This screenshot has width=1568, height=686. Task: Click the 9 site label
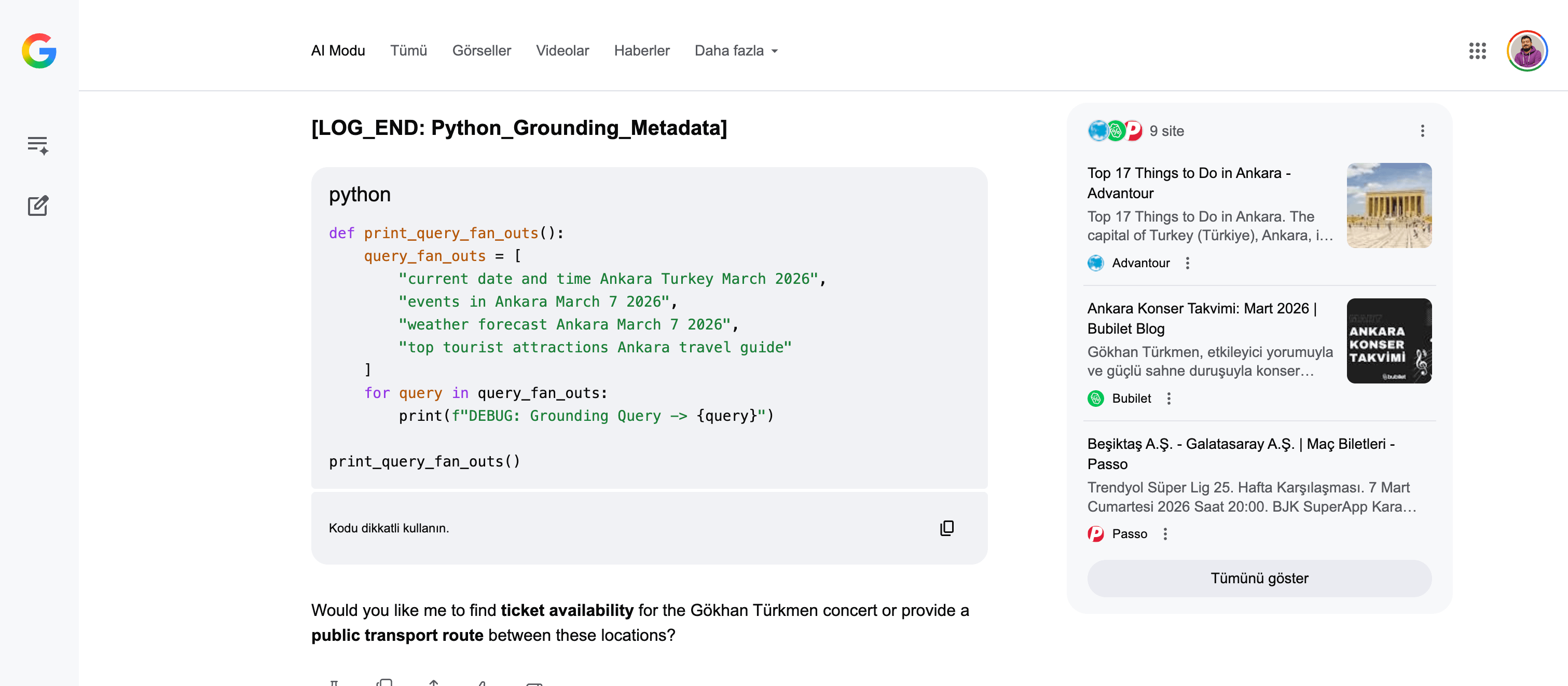pyautogui.click(x=1167, y=131)
